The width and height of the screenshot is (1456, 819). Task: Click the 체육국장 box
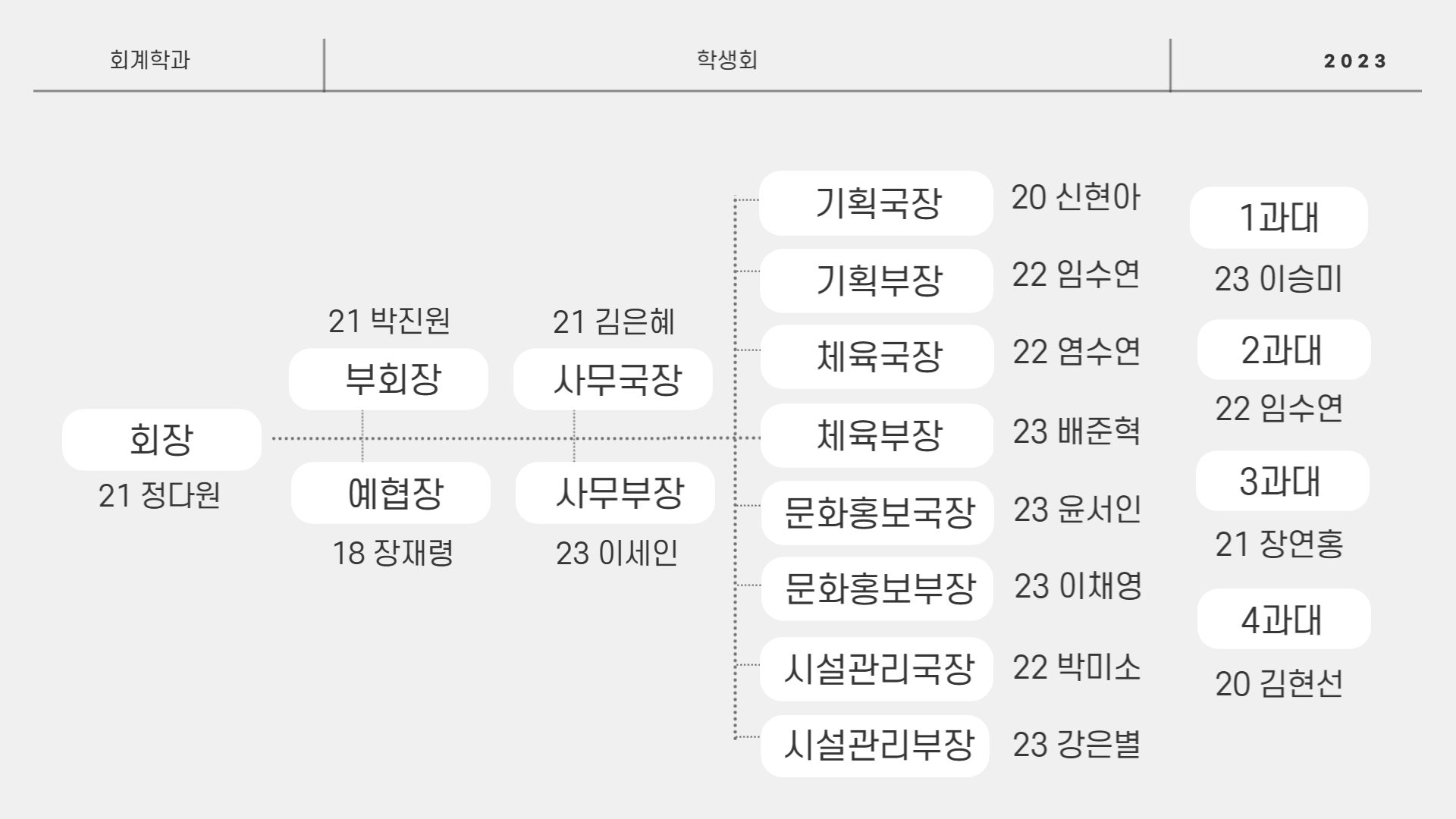click(x=877, y=357)
